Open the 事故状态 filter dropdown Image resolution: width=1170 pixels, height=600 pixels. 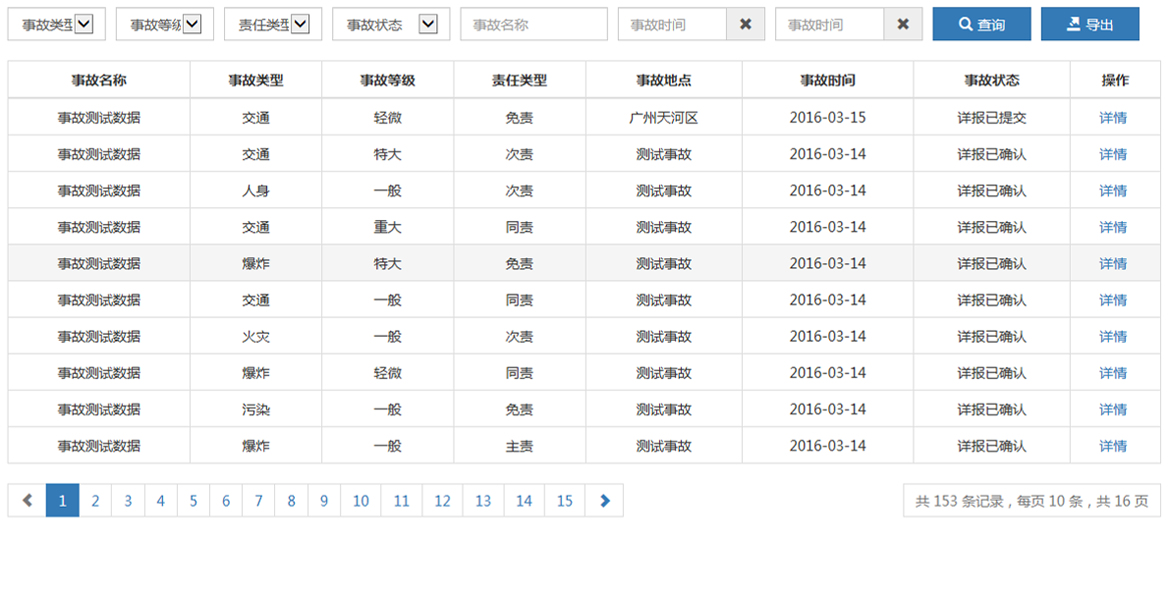[391, 24]
